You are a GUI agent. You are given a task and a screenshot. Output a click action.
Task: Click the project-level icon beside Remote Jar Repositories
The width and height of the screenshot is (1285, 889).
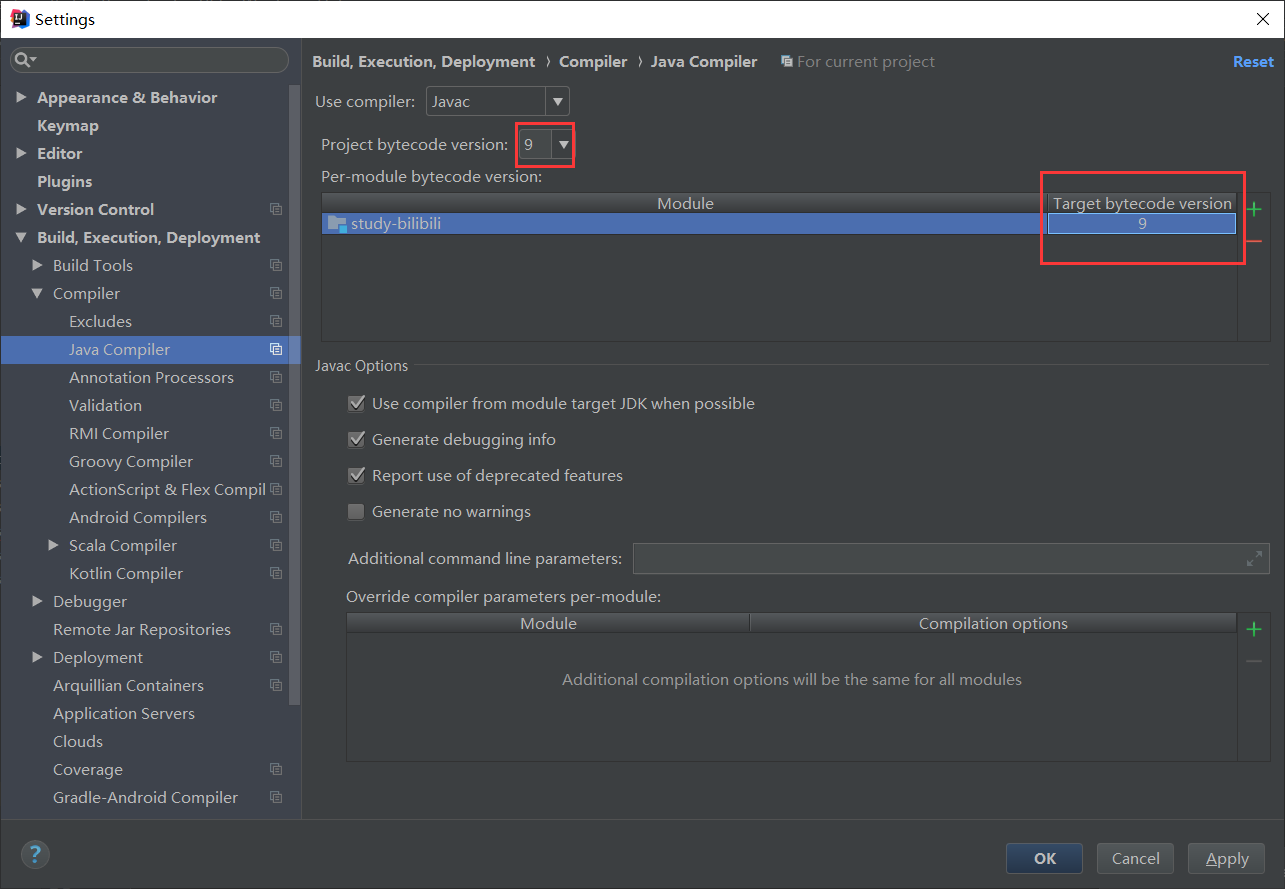[x=276, y=629]
